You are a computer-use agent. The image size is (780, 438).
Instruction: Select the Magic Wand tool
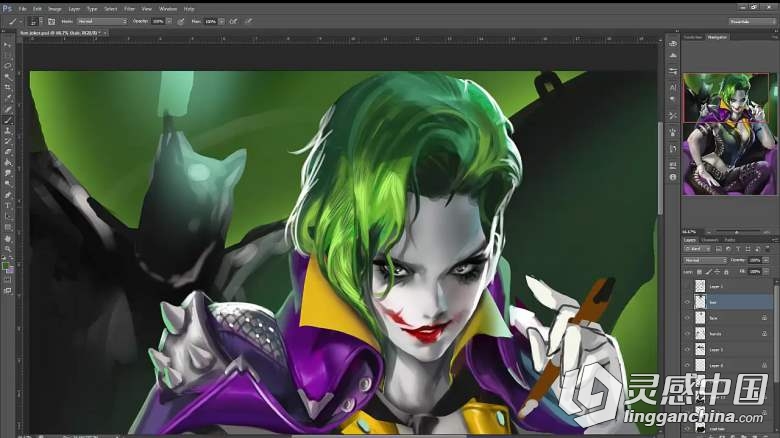coord(7,77)
